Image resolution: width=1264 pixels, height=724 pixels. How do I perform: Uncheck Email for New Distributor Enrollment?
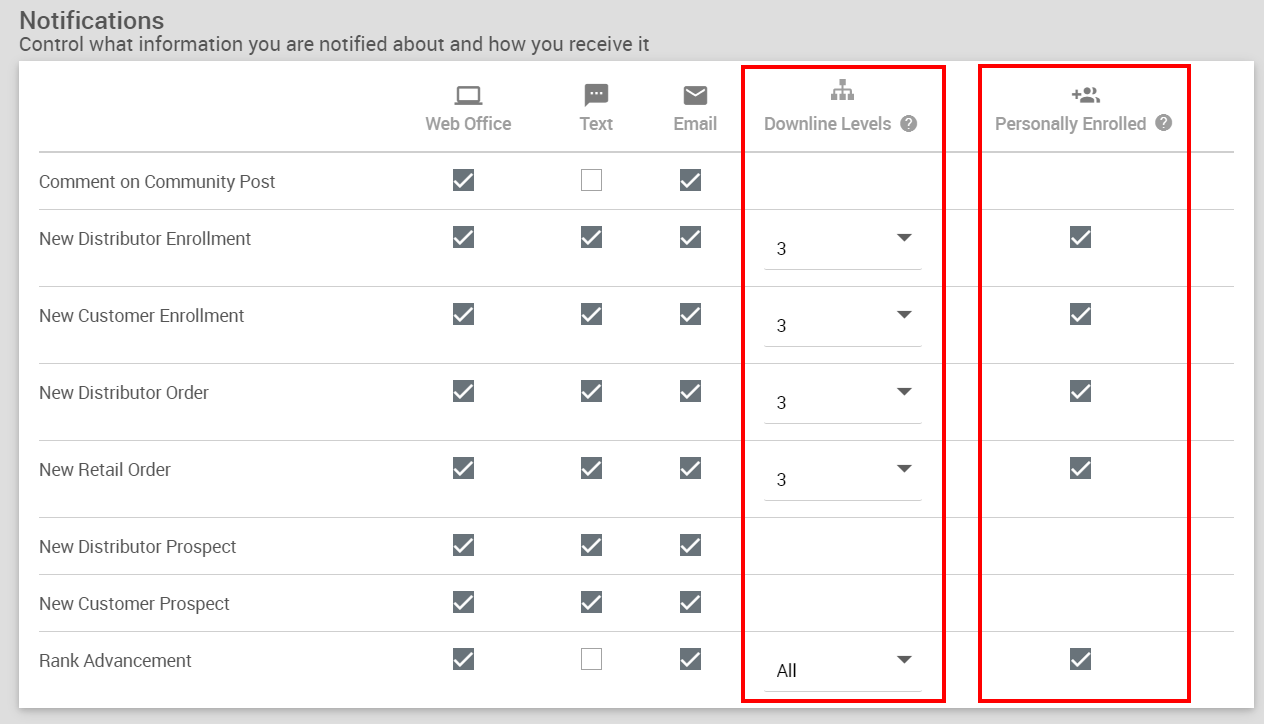pos(690,237)
